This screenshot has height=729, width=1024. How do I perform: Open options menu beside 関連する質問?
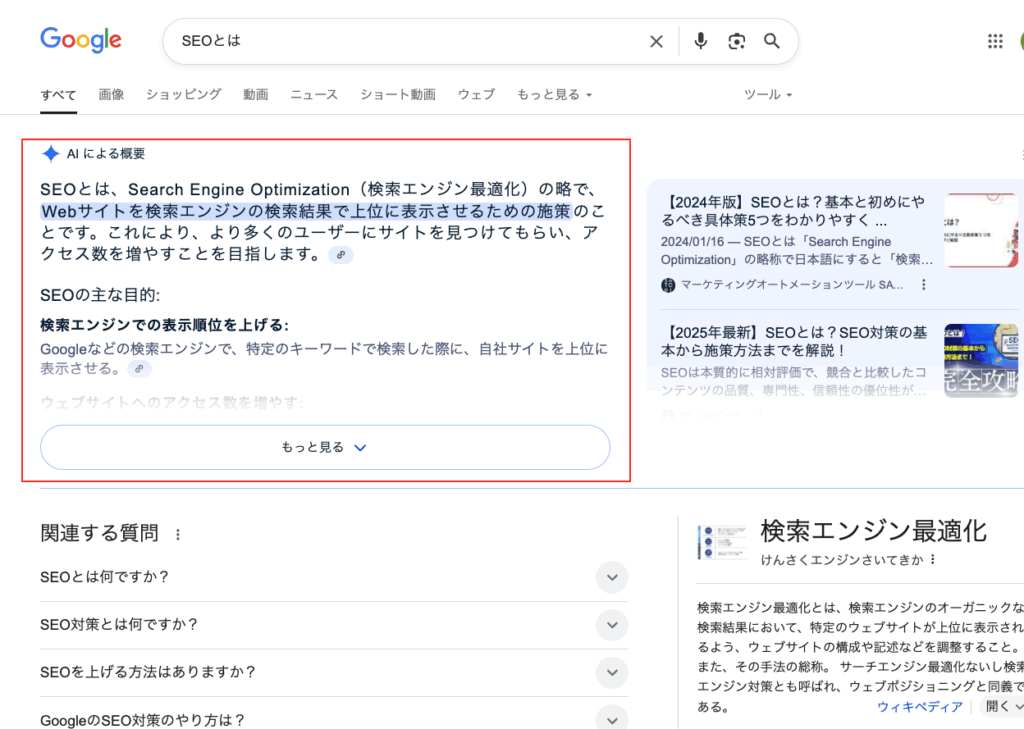click(x=178, y=534)
